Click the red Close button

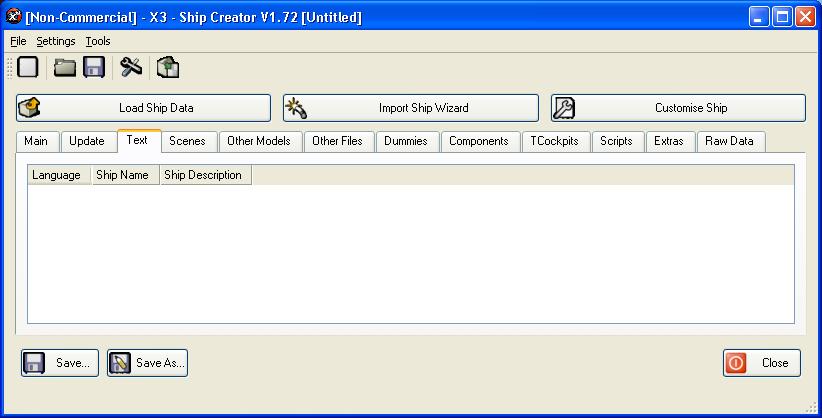[x=762, y=363]
